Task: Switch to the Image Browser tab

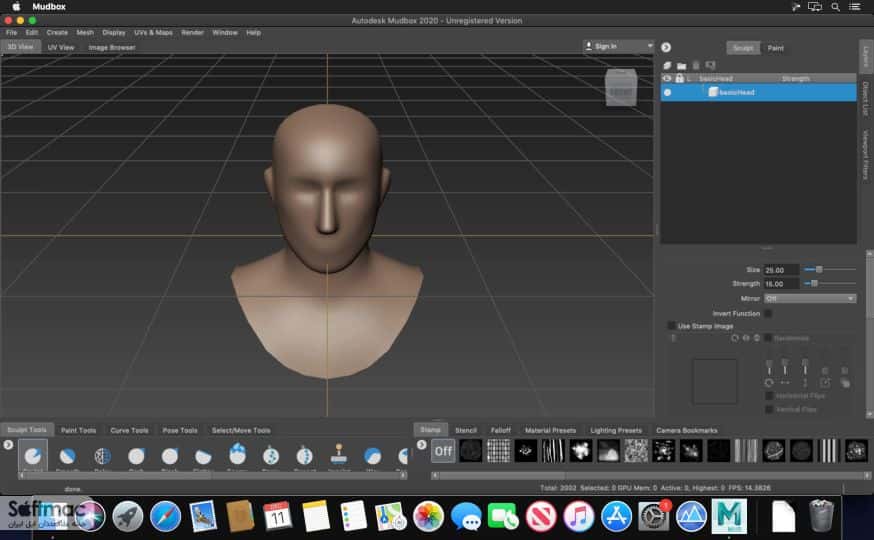Action: point(112,47)
